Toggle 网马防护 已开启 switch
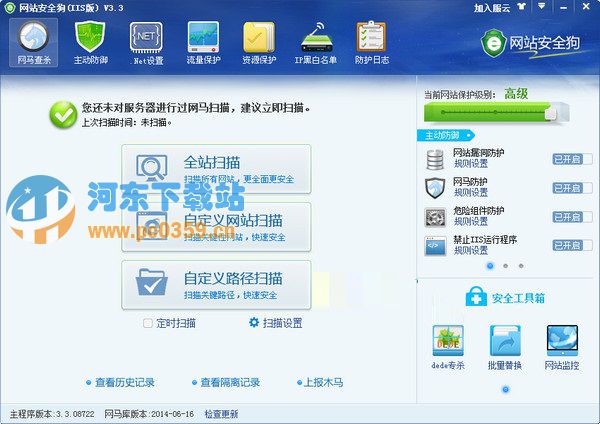 [572, 188]
